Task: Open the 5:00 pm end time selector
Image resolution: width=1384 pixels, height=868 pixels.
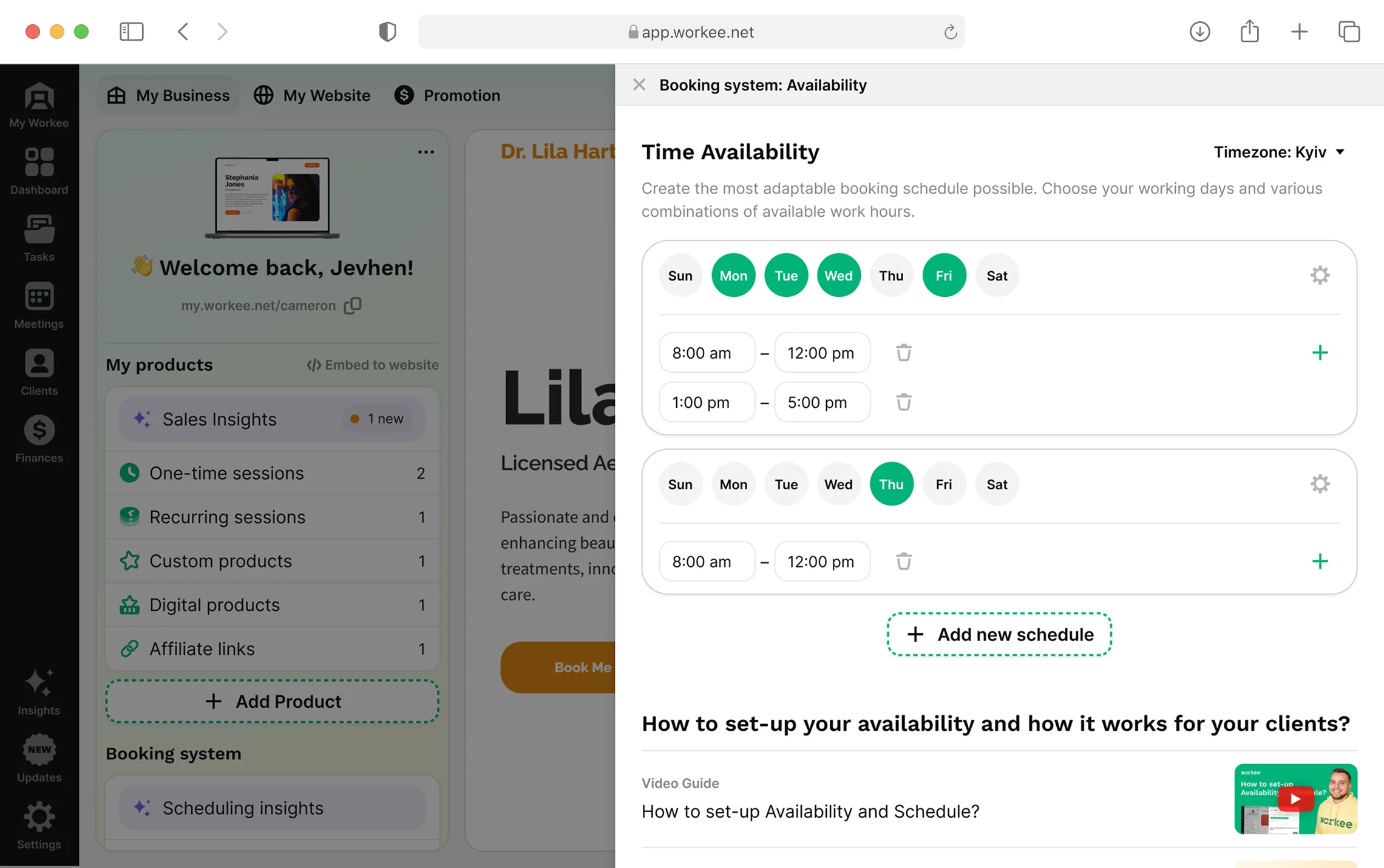Action: pyautogui.click(x=822, y=402)
